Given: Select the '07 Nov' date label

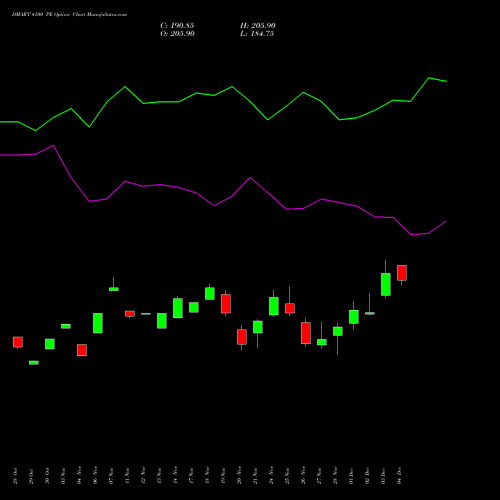Looking at the screenshot, I should 111,476.
